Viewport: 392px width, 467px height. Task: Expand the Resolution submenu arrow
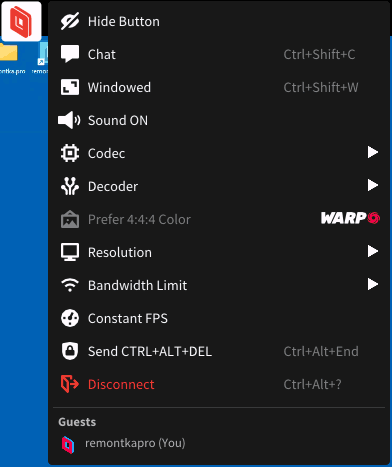[373, 251]
